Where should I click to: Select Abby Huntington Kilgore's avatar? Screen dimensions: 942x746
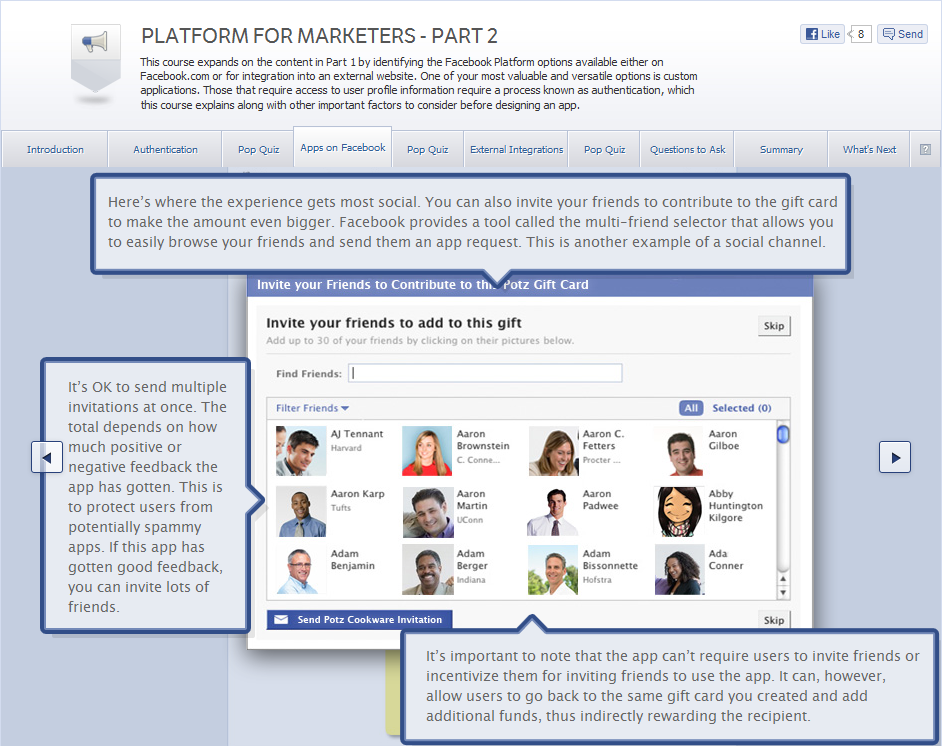click(679, 511)
